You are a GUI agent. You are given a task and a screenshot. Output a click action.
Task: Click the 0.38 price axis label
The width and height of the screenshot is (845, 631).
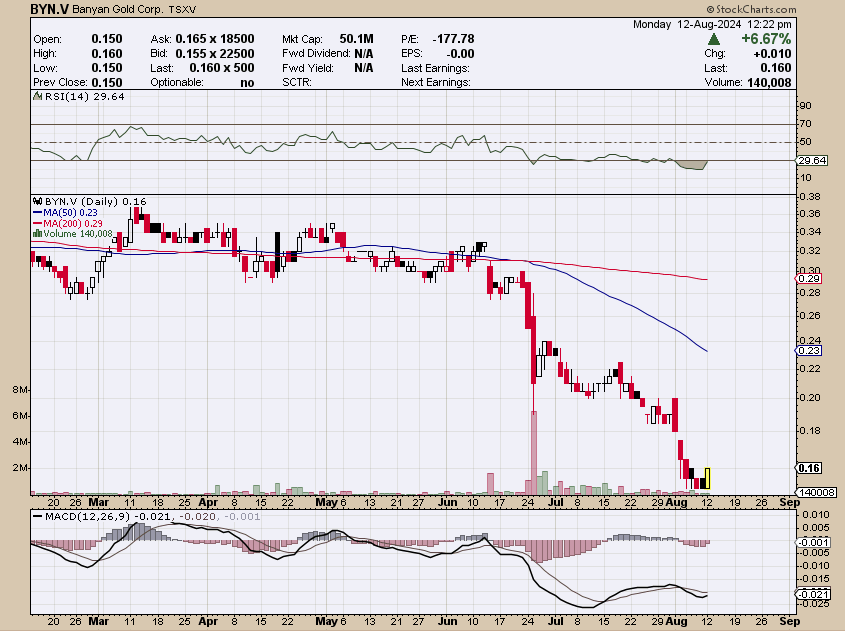point(809,197)
